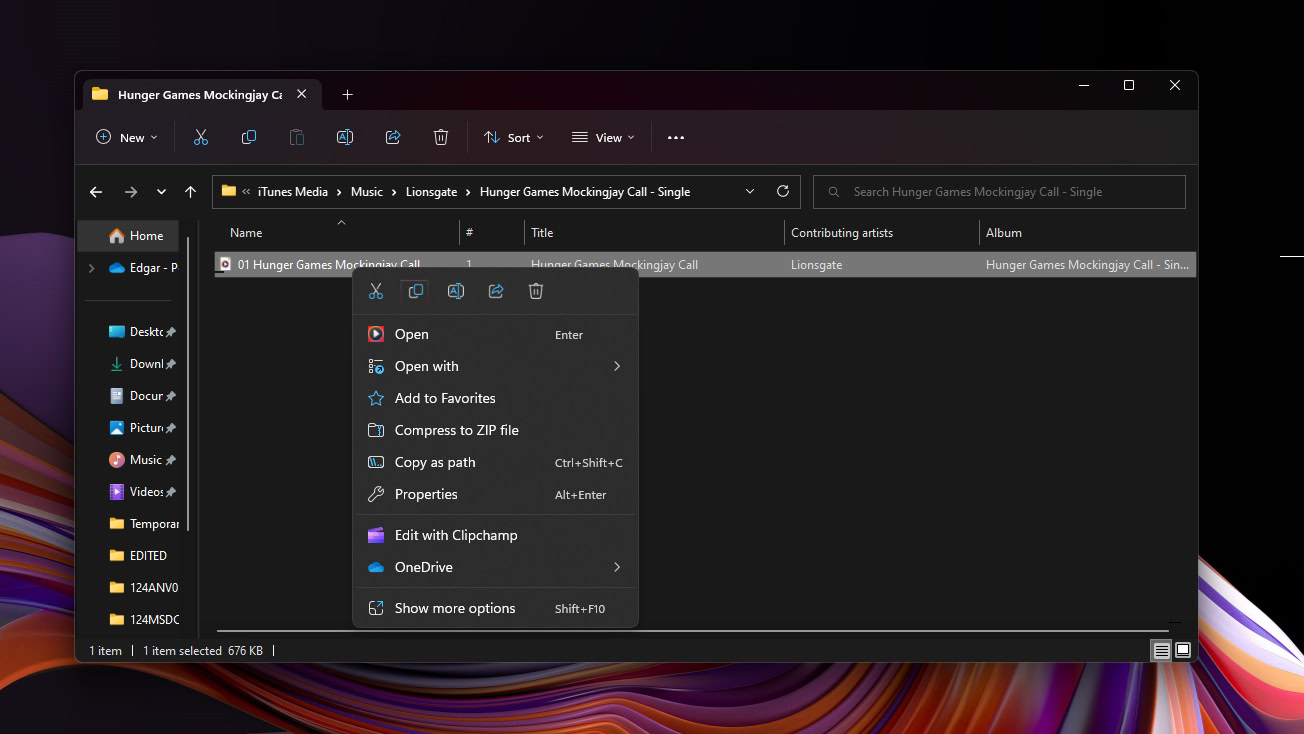Expand the Edgar OneDrive tree node
Screen dimensions: 1304x734
pos(92,268)
